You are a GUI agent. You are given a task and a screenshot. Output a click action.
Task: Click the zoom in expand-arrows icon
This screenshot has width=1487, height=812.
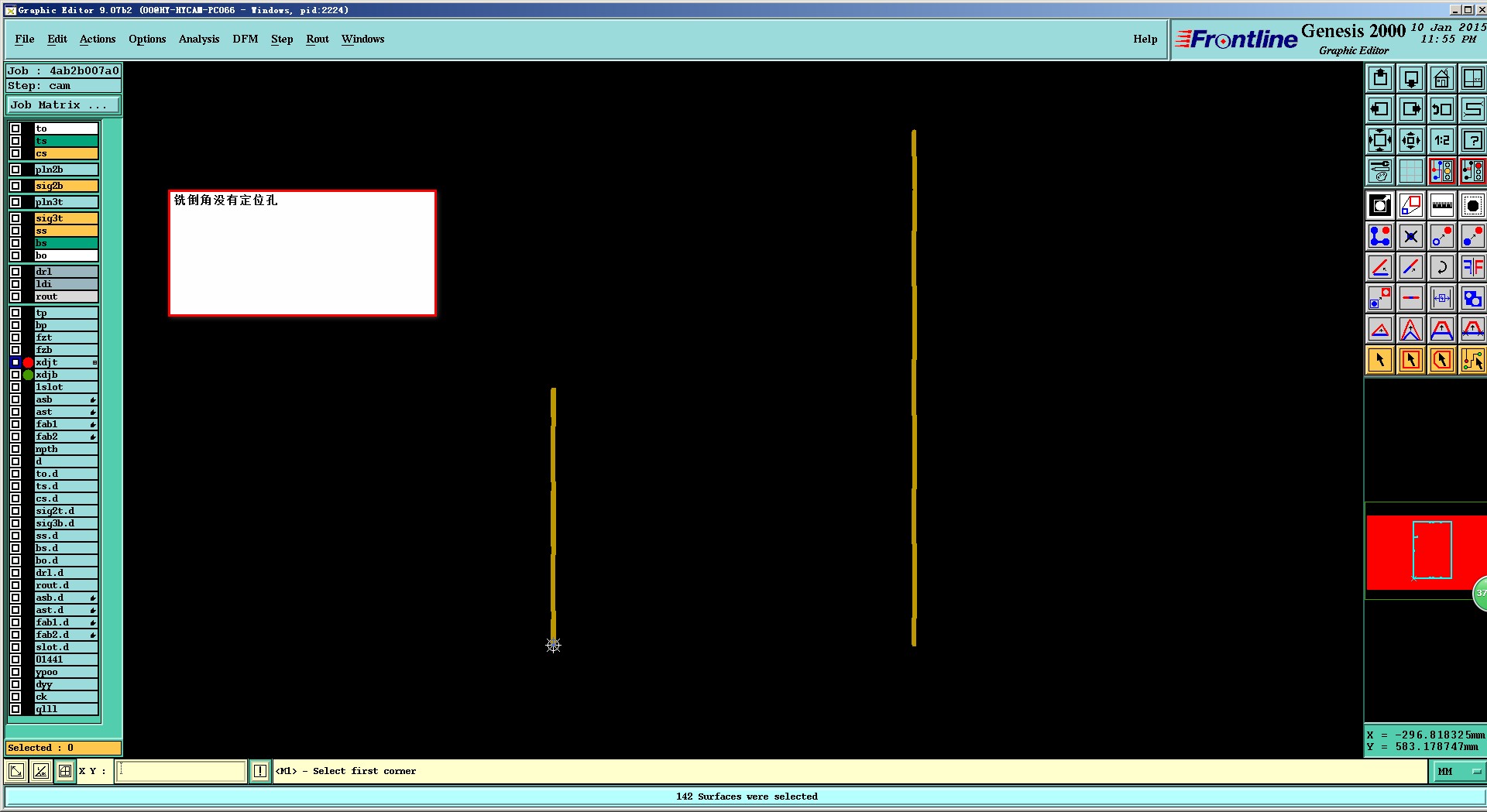coord(1380,140)
